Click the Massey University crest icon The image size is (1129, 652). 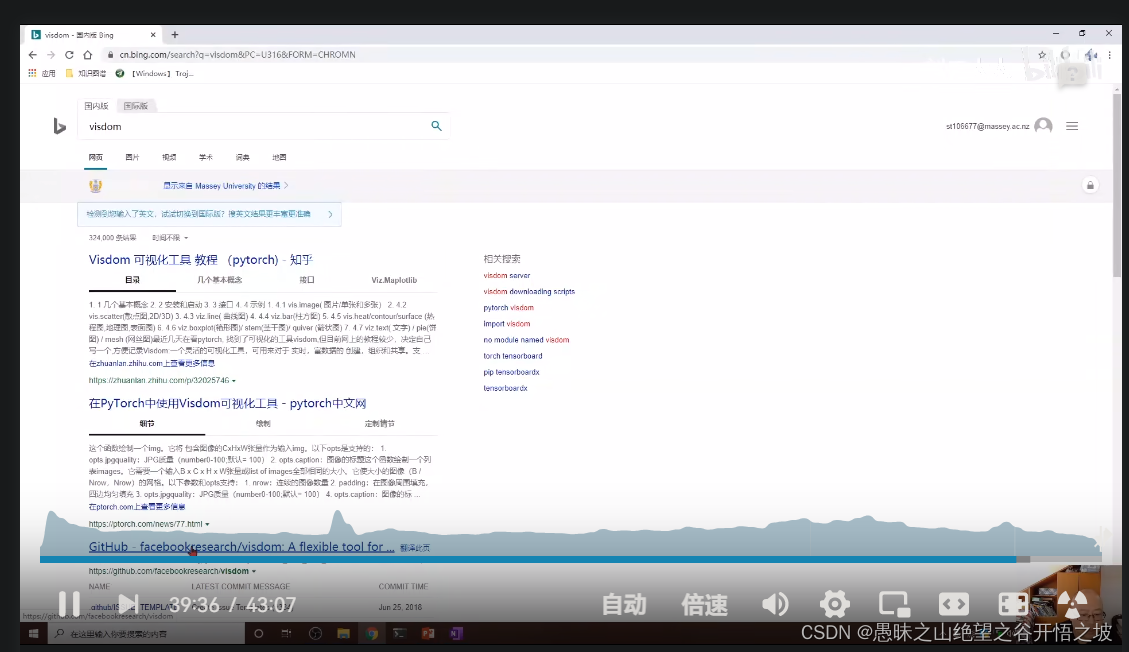coord(96,186)
